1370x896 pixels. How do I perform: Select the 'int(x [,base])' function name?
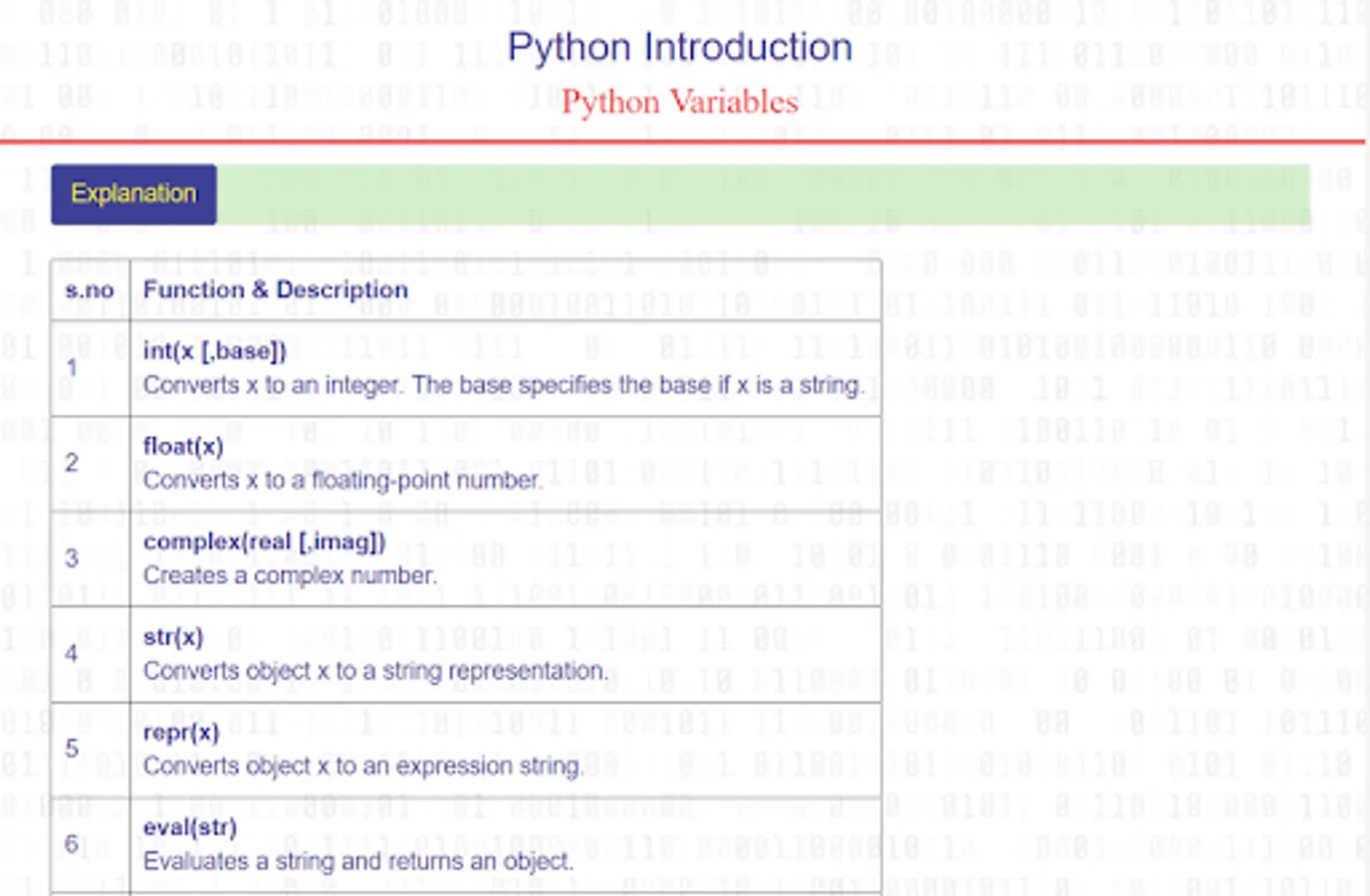pos(215,350)
